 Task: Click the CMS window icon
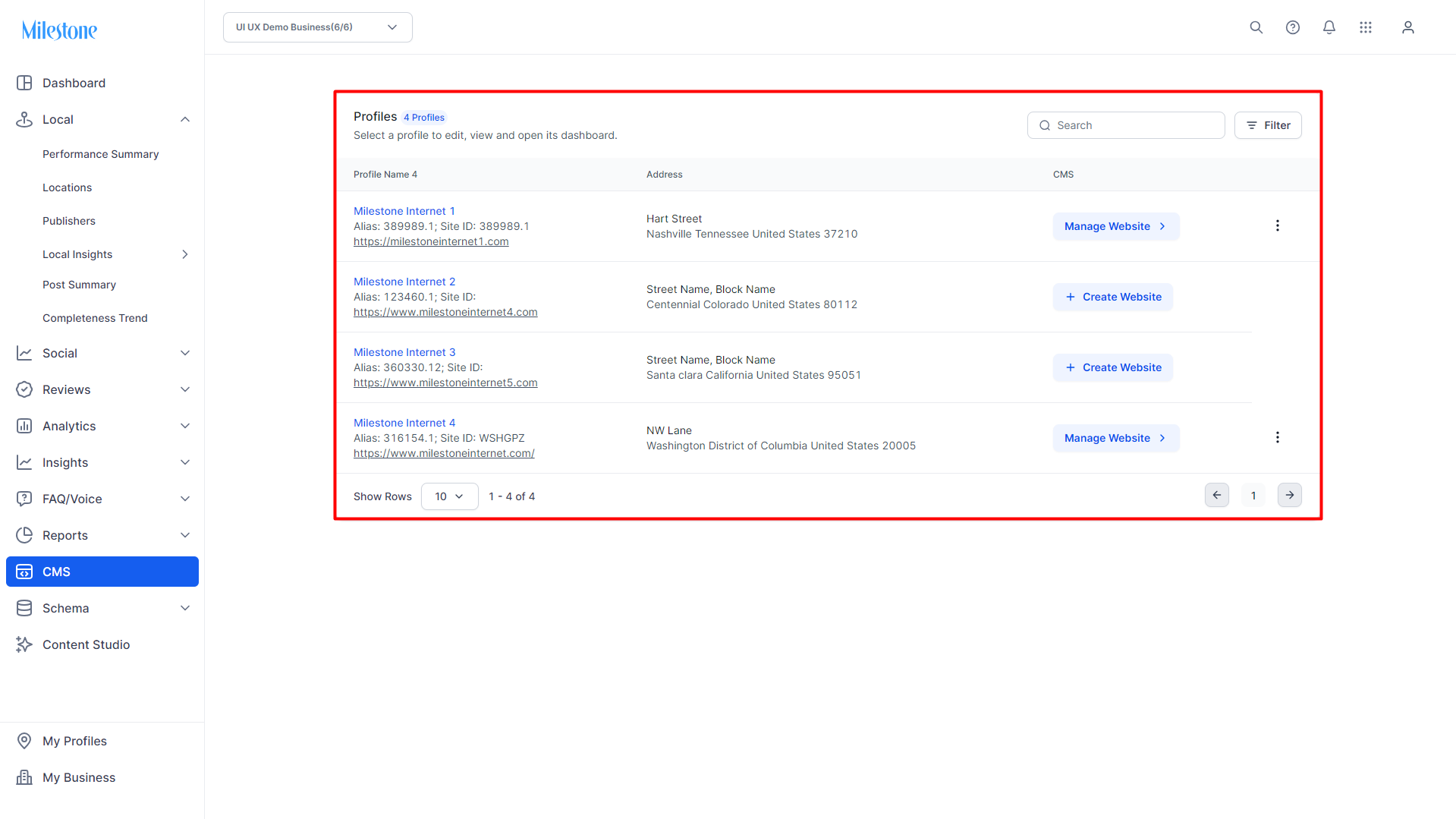[24, 572]
